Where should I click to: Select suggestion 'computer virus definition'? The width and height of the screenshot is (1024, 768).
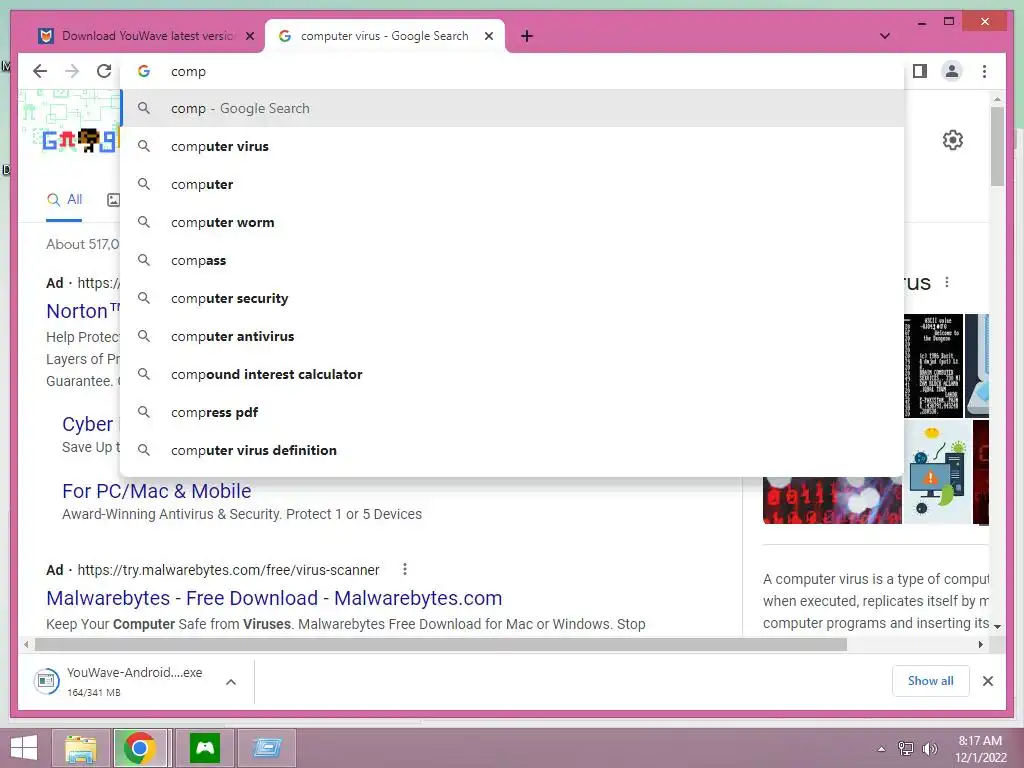pyautogui.click(x=512, y=450)
